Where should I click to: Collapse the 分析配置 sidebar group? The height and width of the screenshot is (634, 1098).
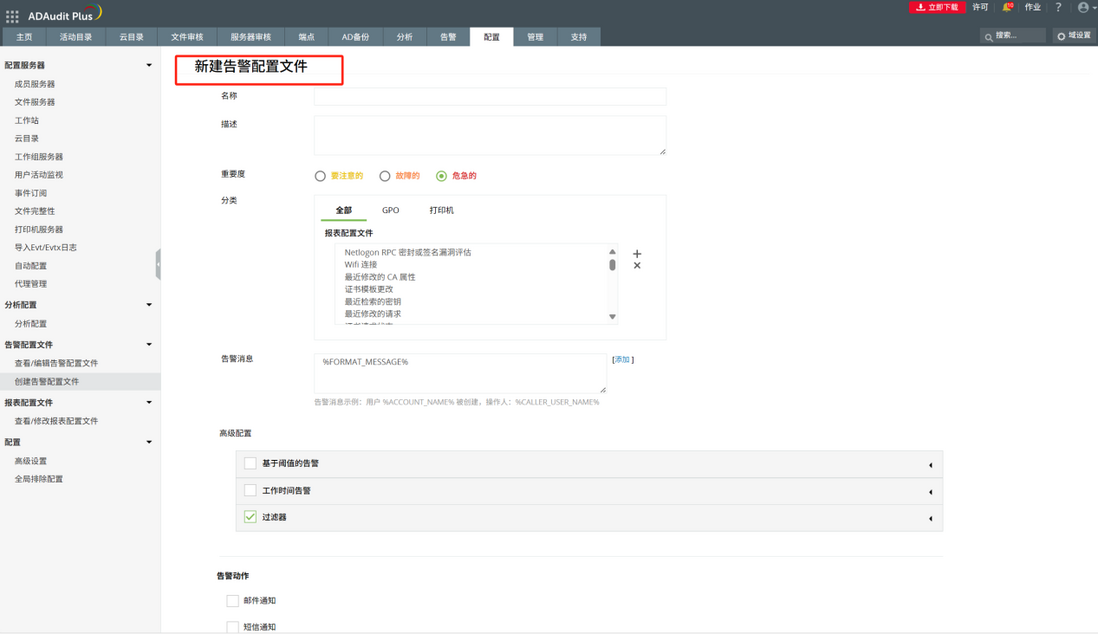tap(148, 305)
